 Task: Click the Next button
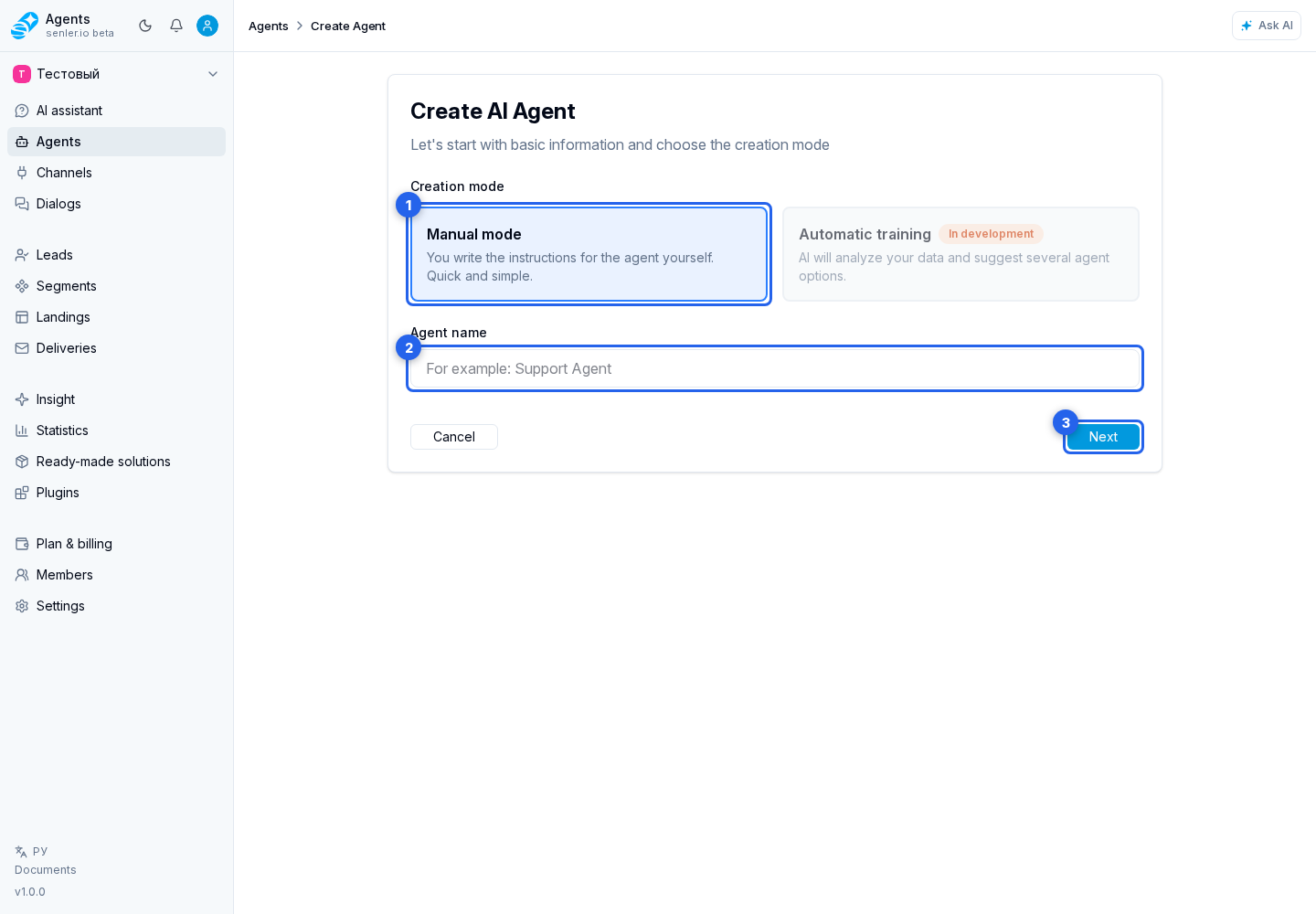pos(1103,437)
